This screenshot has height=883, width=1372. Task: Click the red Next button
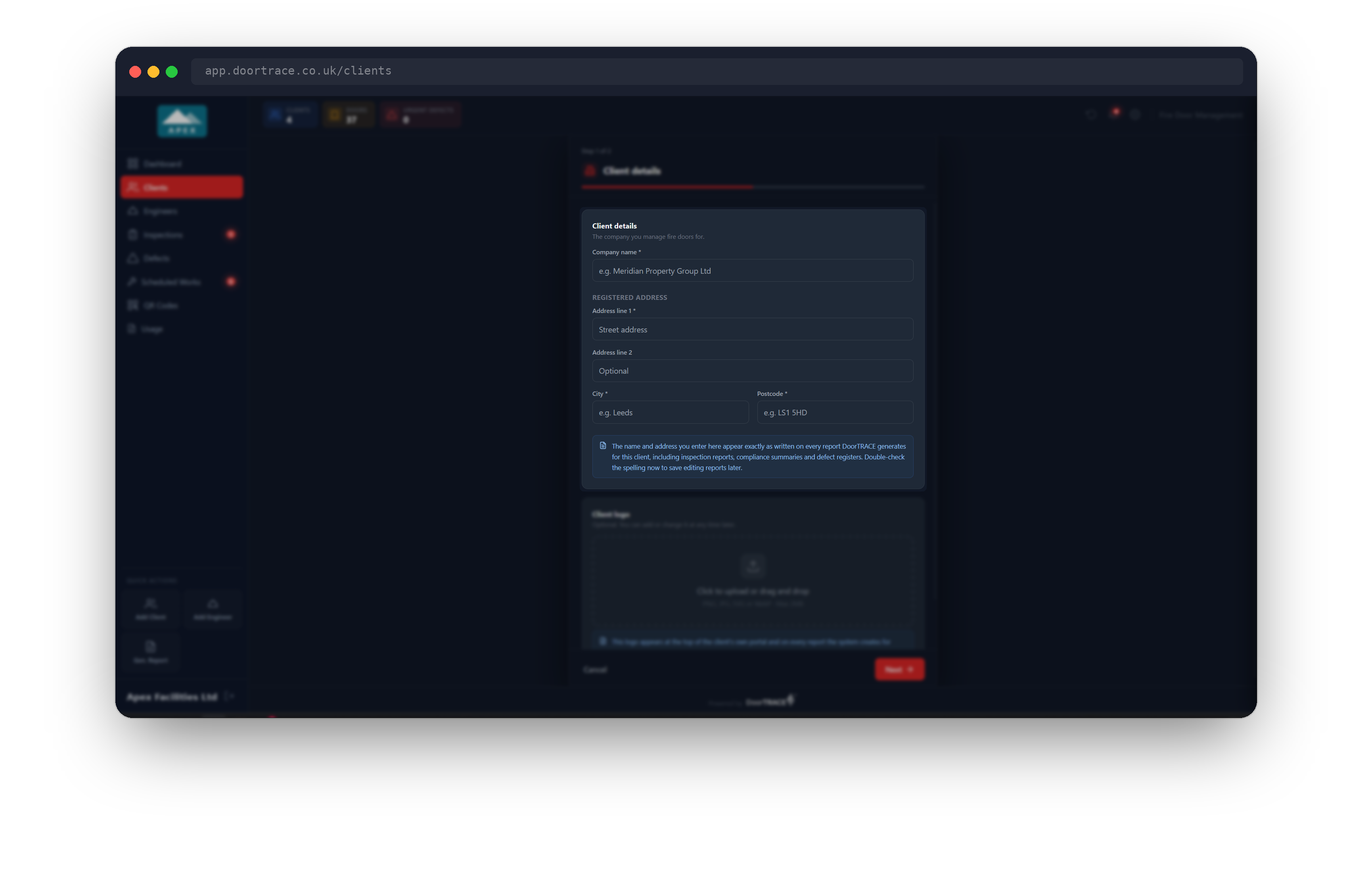click(899, 670)
